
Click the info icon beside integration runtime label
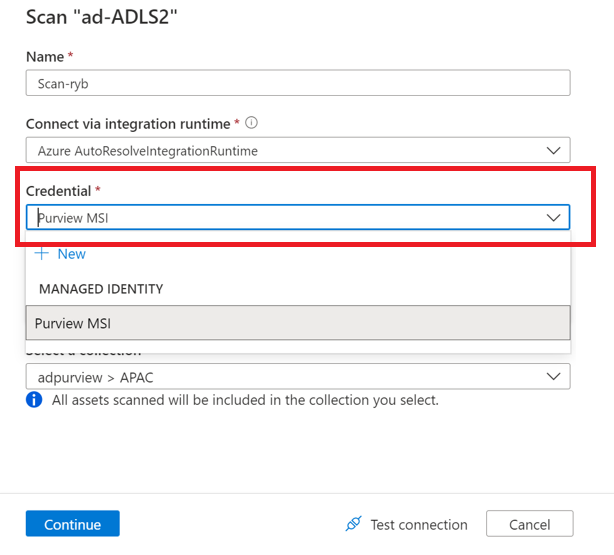(252, 123)
